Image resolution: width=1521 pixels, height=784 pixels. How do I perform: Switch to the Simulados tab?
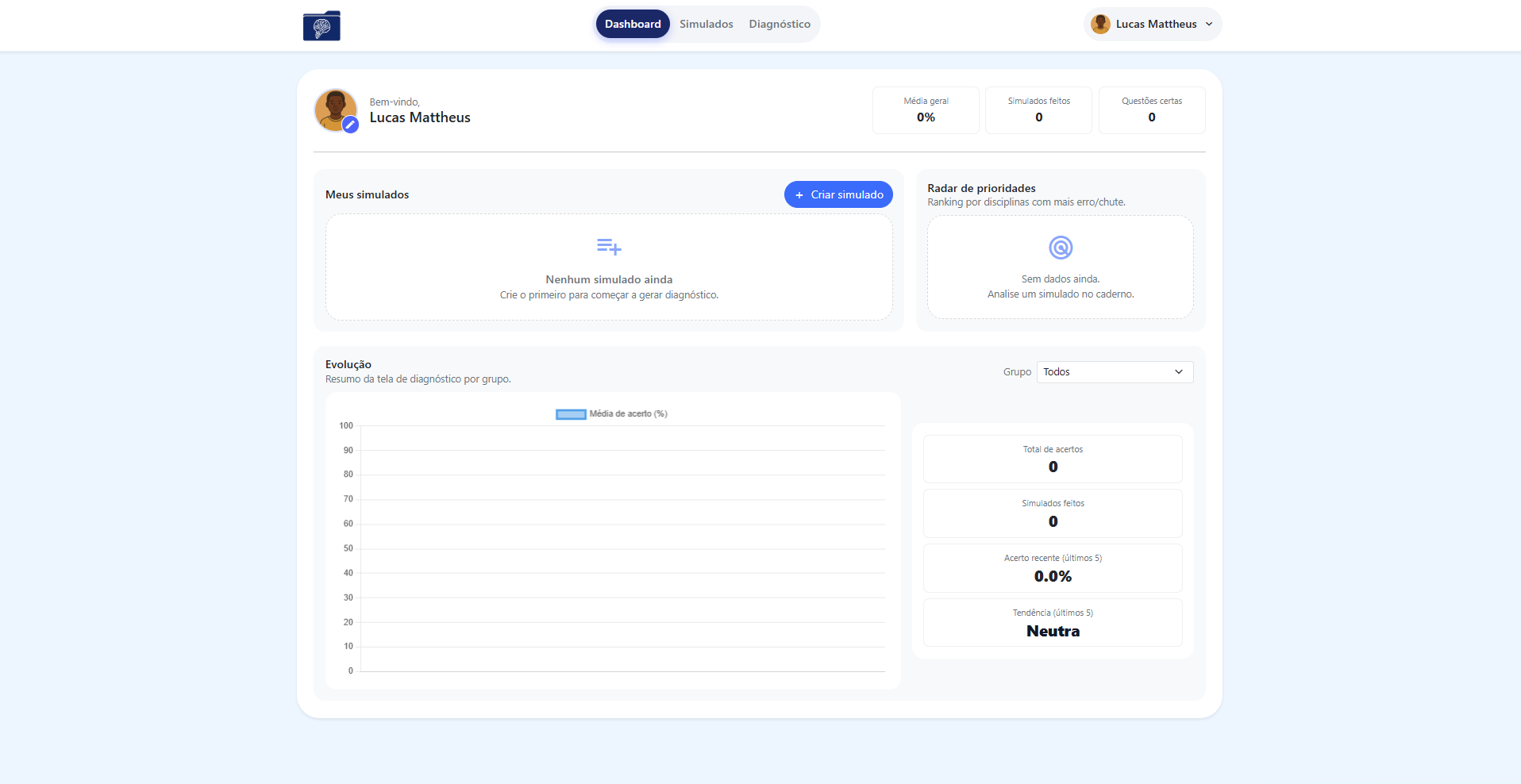707,24
